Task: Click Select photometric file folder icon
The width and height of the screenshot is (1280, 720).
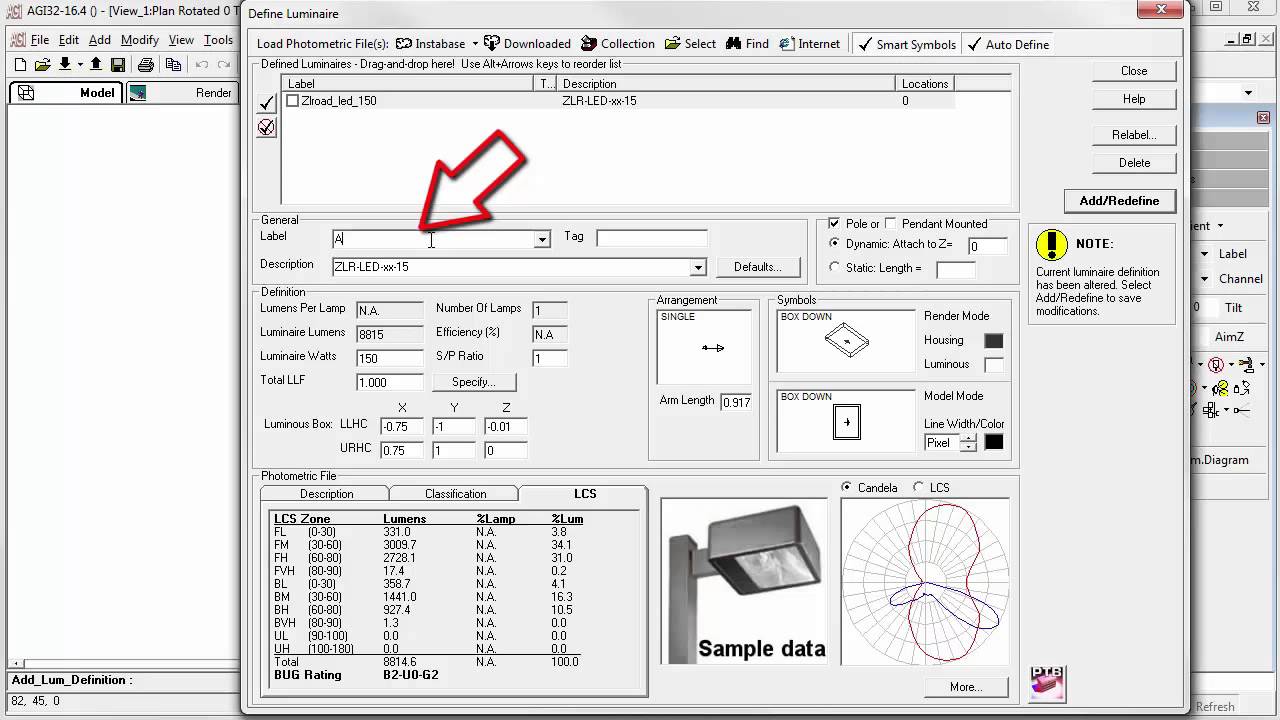Action: (x=673, y=44)
